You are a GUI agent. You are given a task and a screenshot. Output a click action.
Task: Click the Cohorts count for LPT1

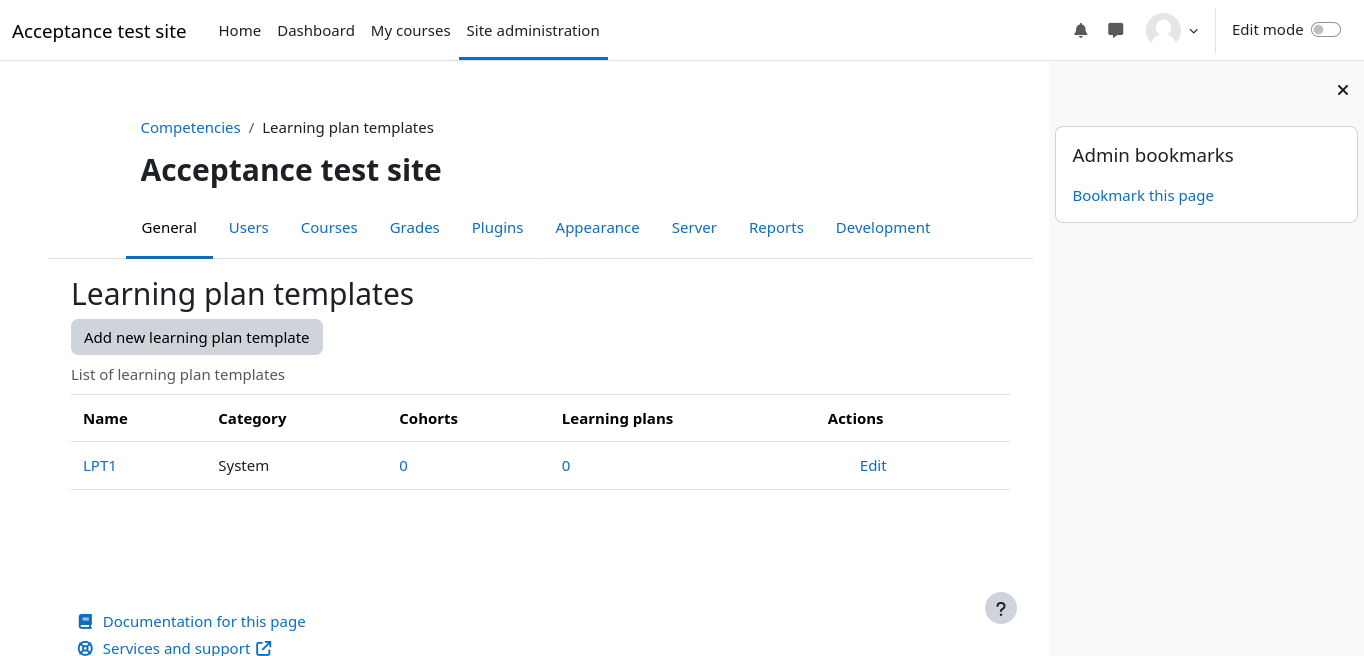(403, 466)
